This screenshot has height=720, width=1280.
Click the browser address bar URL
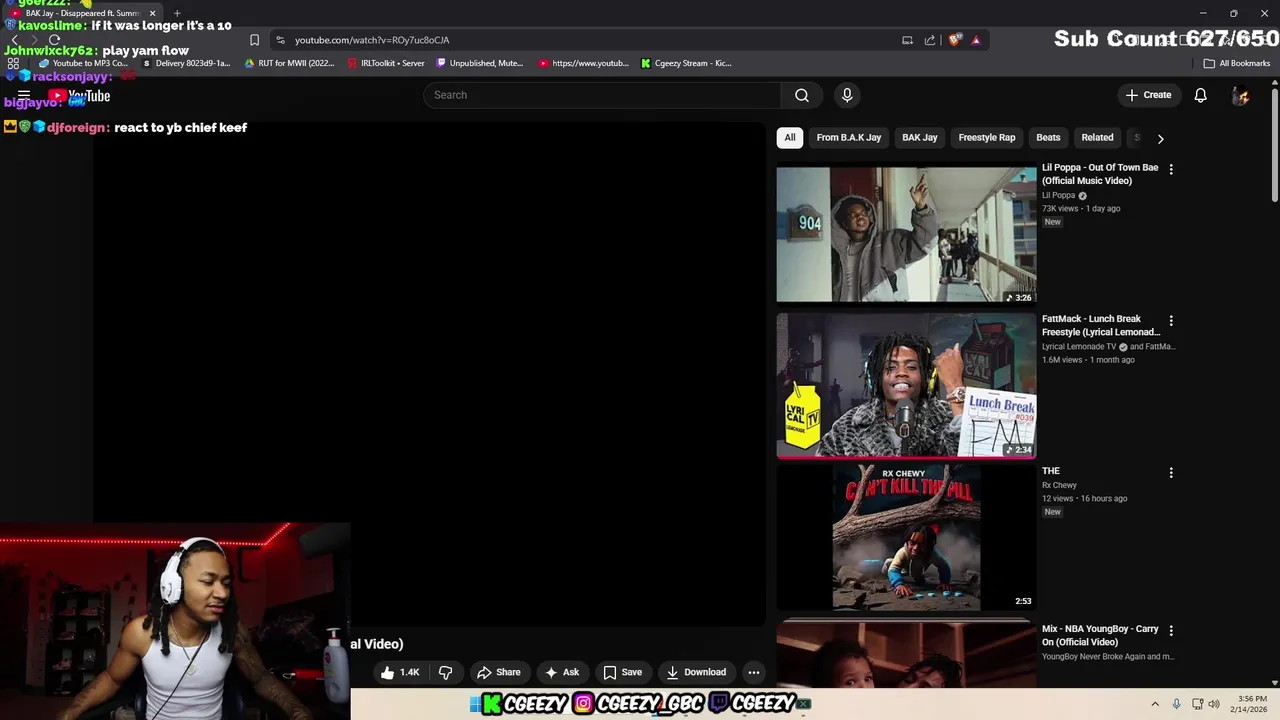click(x=372, y=40)
